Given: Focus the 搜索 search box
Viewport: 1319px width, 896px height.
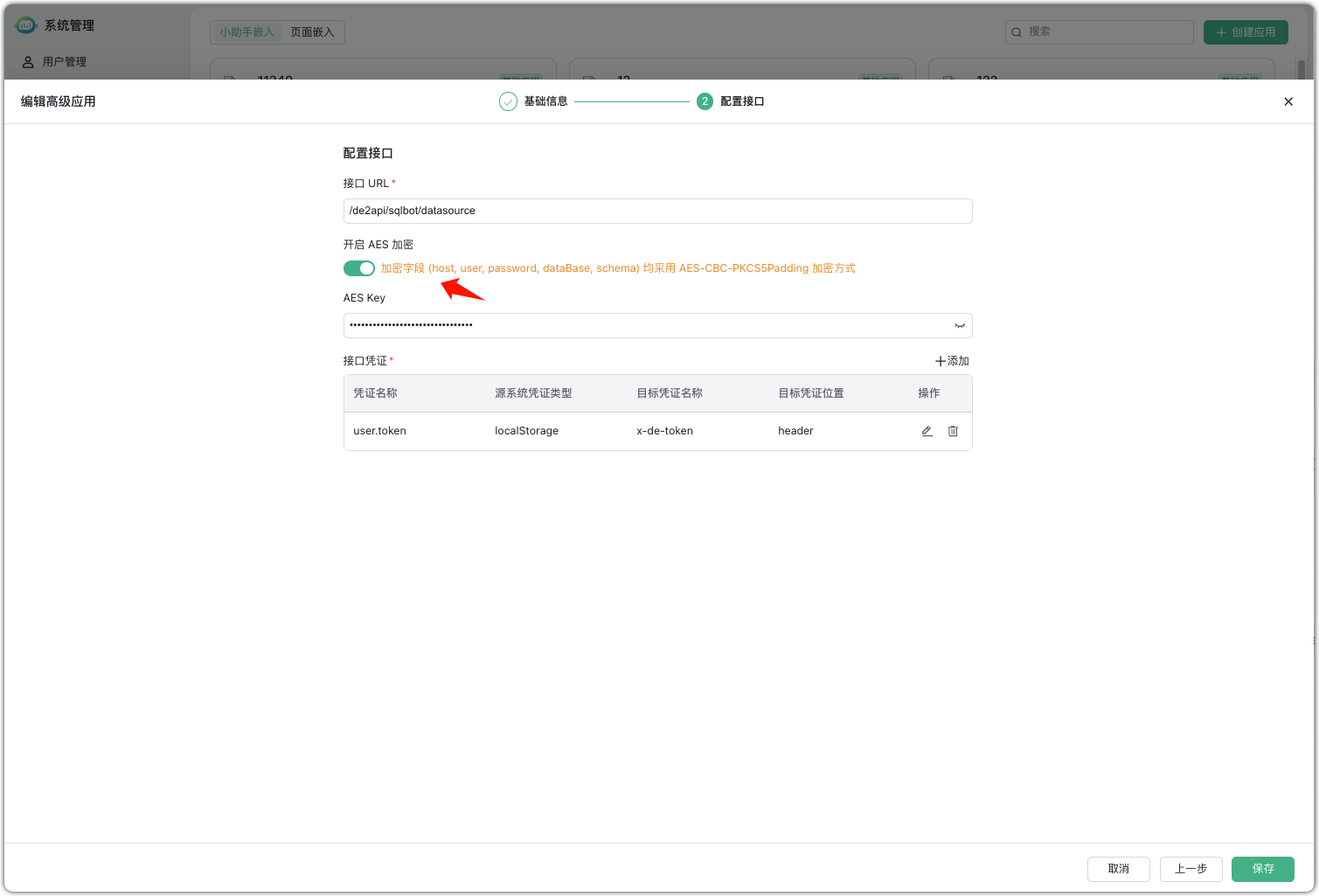Looking at the screenshot, I should [1101, 32].
